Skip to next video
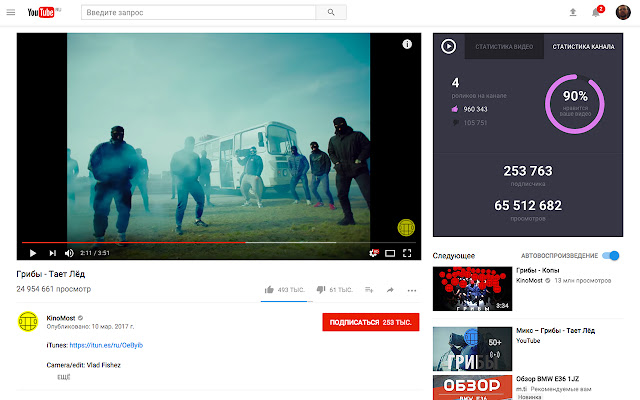Image resolution: width=640 pixels, height=400 pixels. (52, 253)
